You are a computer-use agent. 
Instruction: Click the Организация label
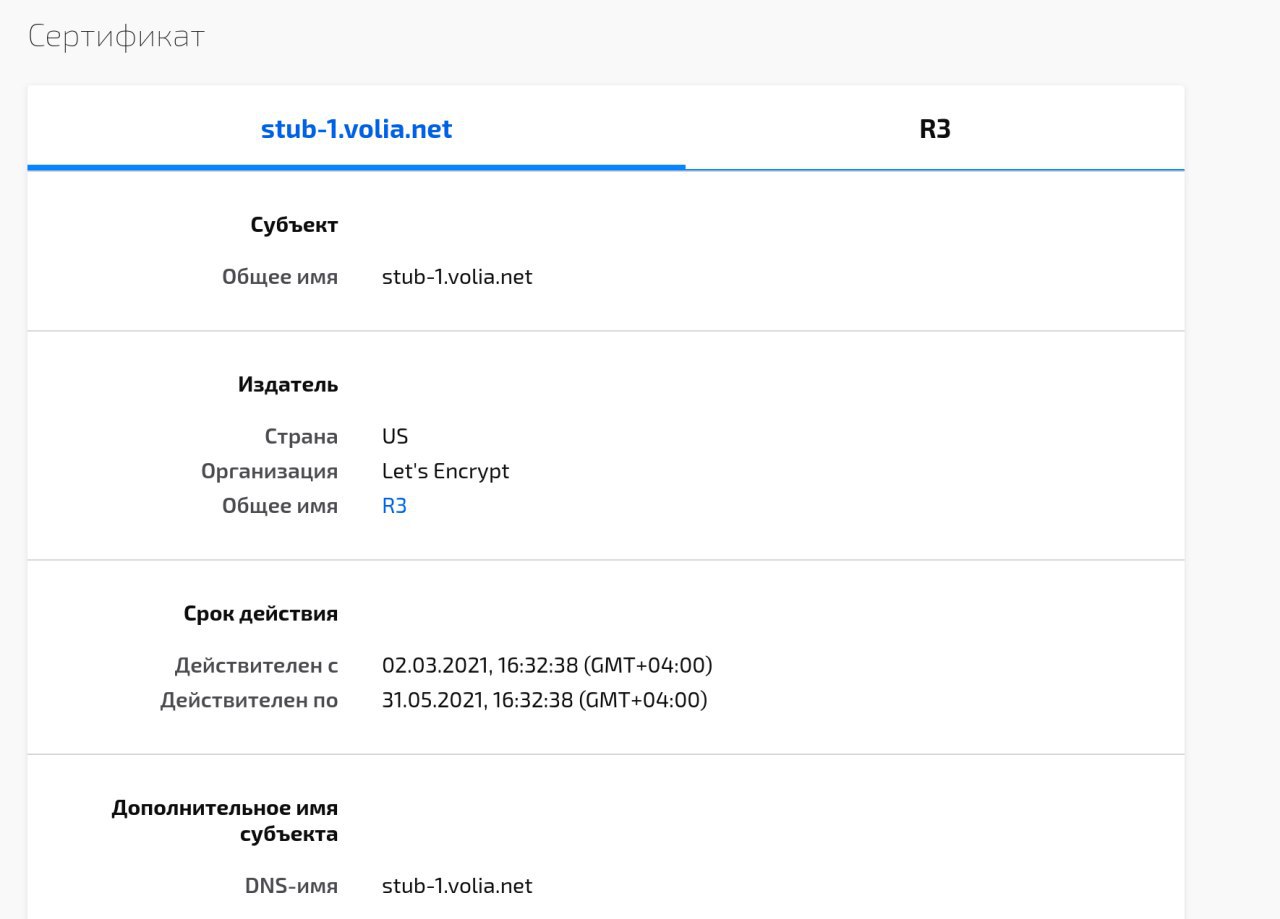coord(269,471)
